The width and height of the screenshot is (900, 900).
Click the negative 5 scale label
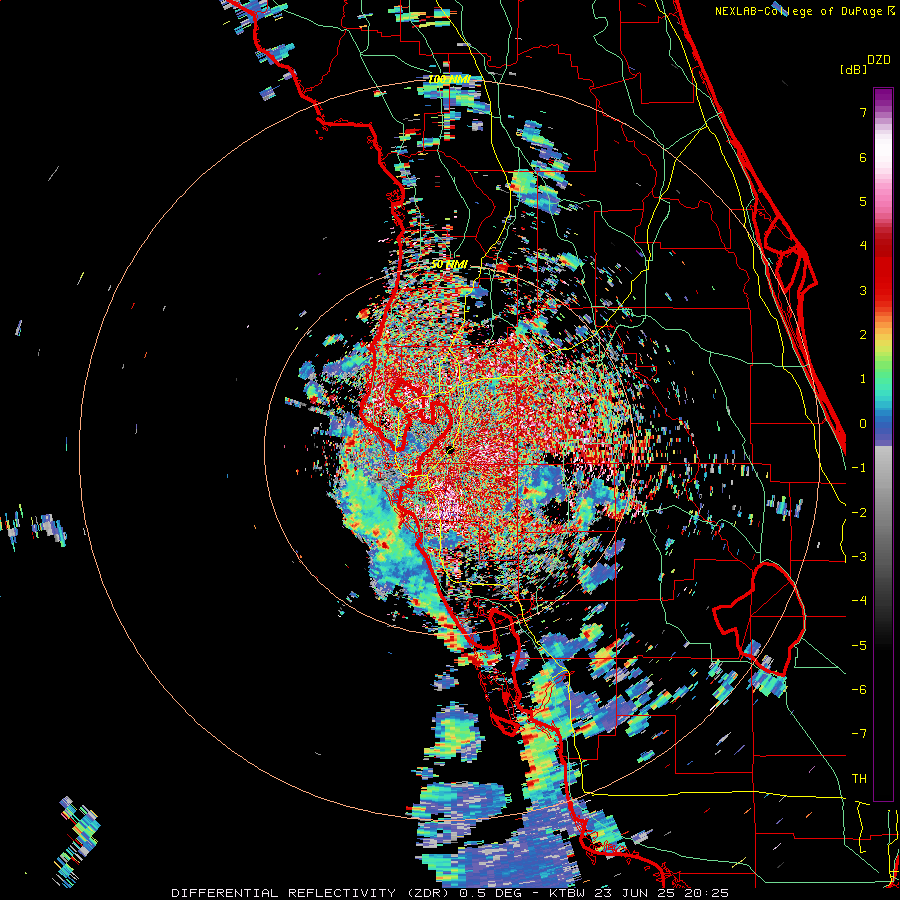(x=859, y=646)
